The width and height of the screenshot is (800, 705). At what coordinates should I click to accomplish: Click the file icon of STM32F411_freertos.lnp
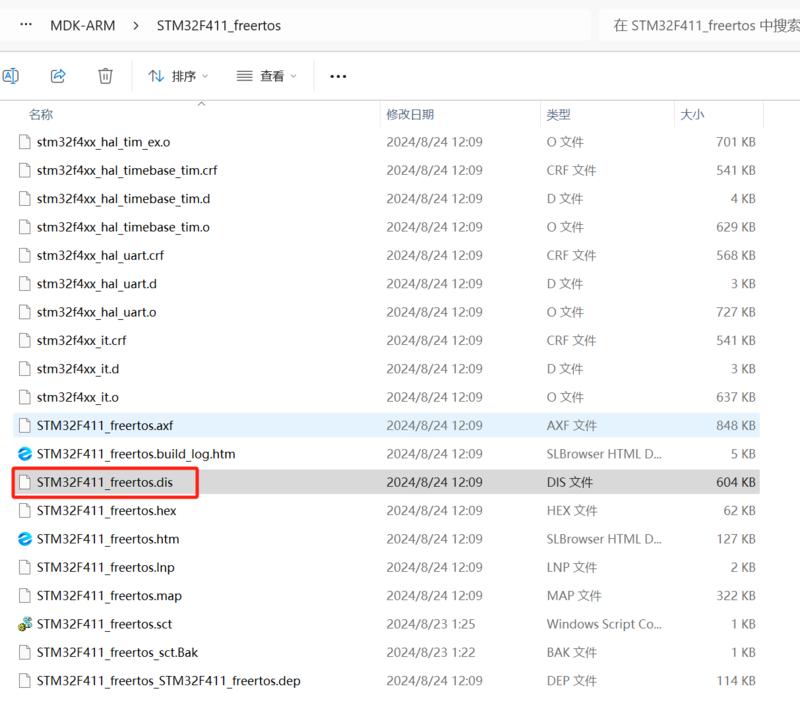(x=24, y=567)
